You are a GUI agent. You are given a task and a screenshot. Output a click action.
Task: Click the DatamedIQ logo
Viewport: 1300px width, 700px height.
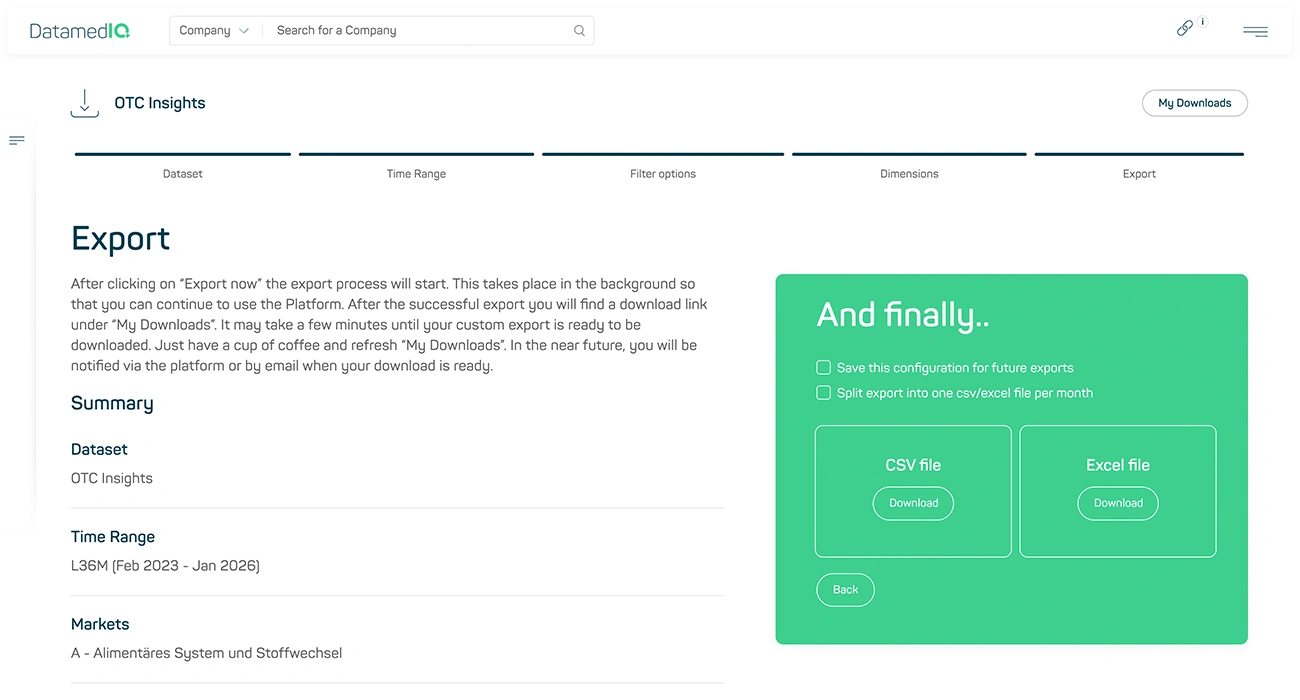pyautogui.click(x=79, y=30)
